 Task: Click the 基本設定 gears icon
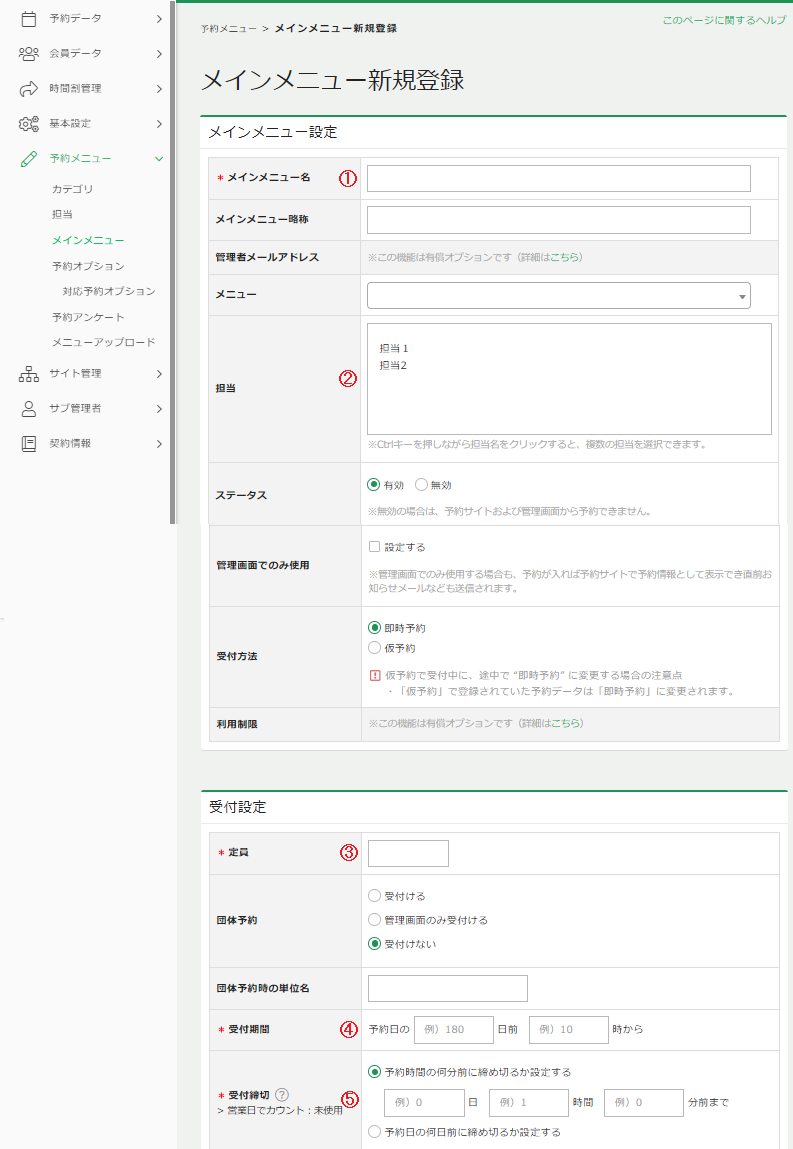(29, 124)
